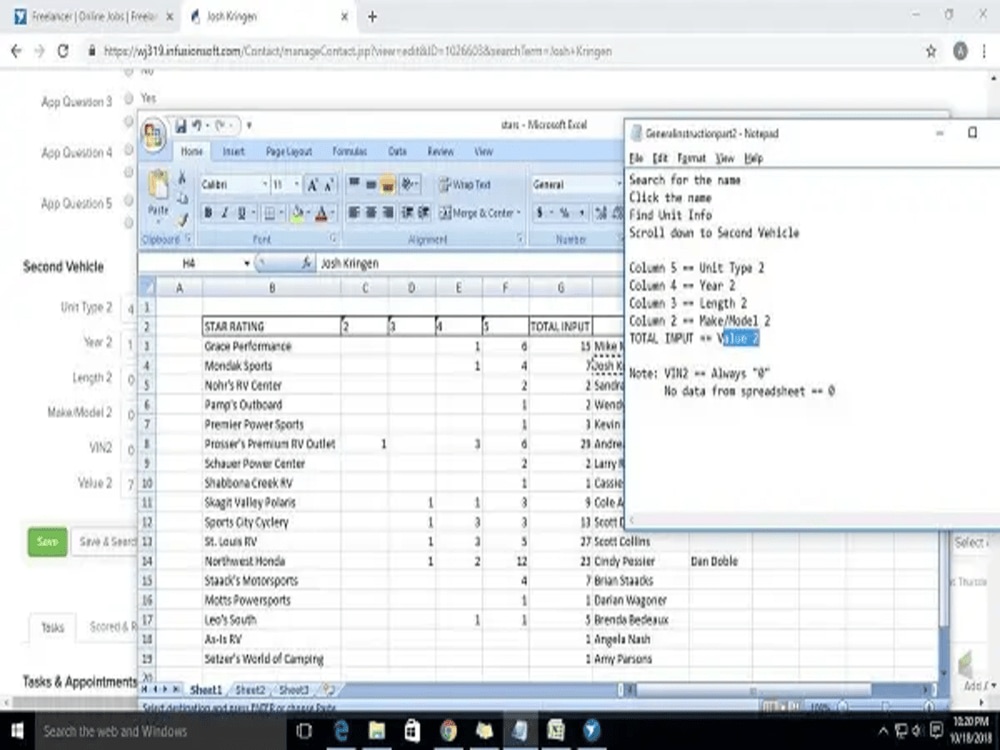Viewport: 1000px width, 750px height.
Task: Expand the Name Box dropdown arrow beside H4
Action: coord(246,263)
